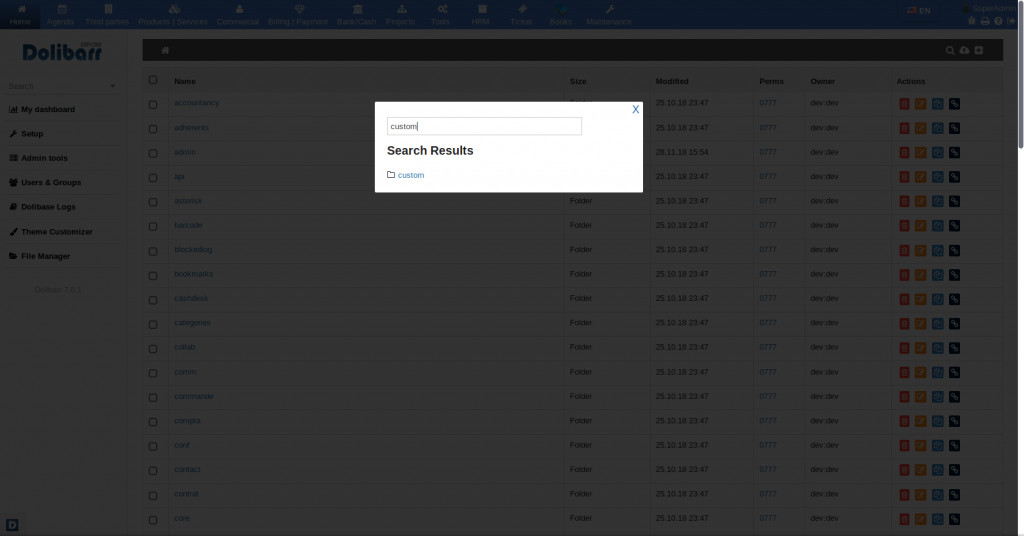Click the blue copy icon for blockedlog row

pos(937,250)
